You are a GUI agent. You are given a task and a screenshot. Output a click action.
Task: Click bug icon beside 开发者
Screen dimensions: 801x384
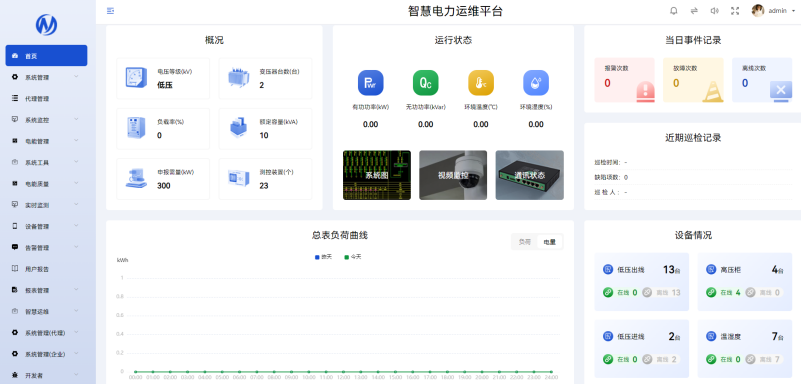point(15,375)
